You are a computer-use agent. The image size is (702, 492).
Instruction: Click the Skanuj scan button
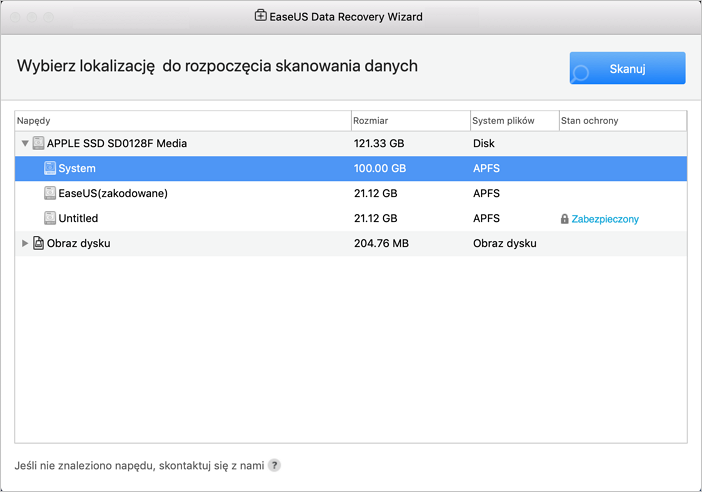(627, 68)
